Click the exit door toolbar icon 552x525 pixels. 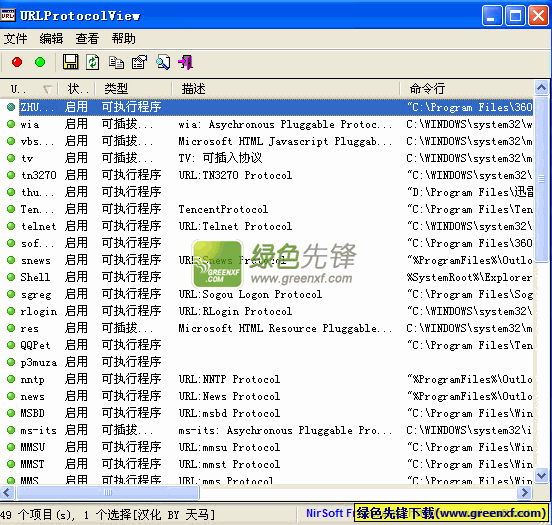186,62
